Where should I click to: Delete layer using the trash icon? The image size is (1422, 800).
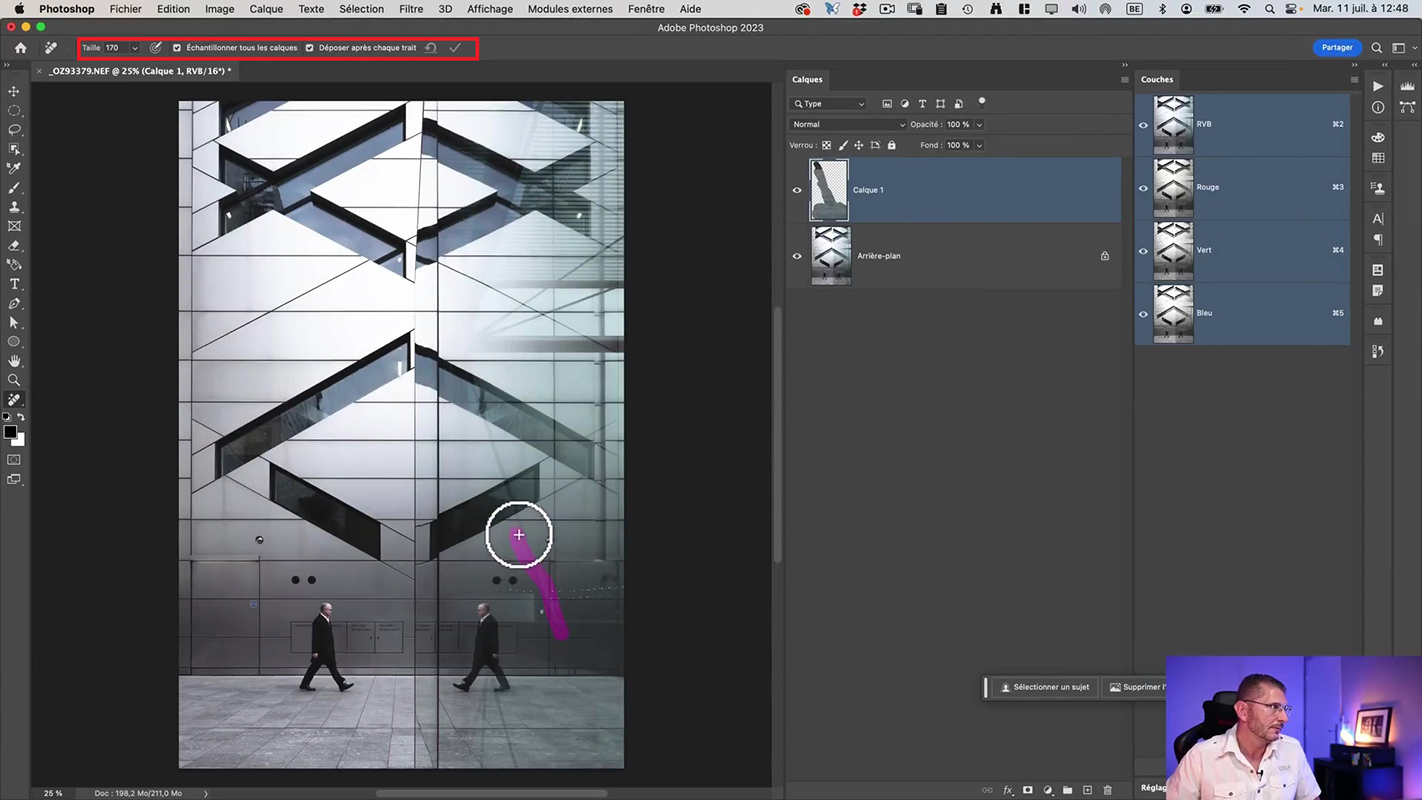coord(1107,790)
